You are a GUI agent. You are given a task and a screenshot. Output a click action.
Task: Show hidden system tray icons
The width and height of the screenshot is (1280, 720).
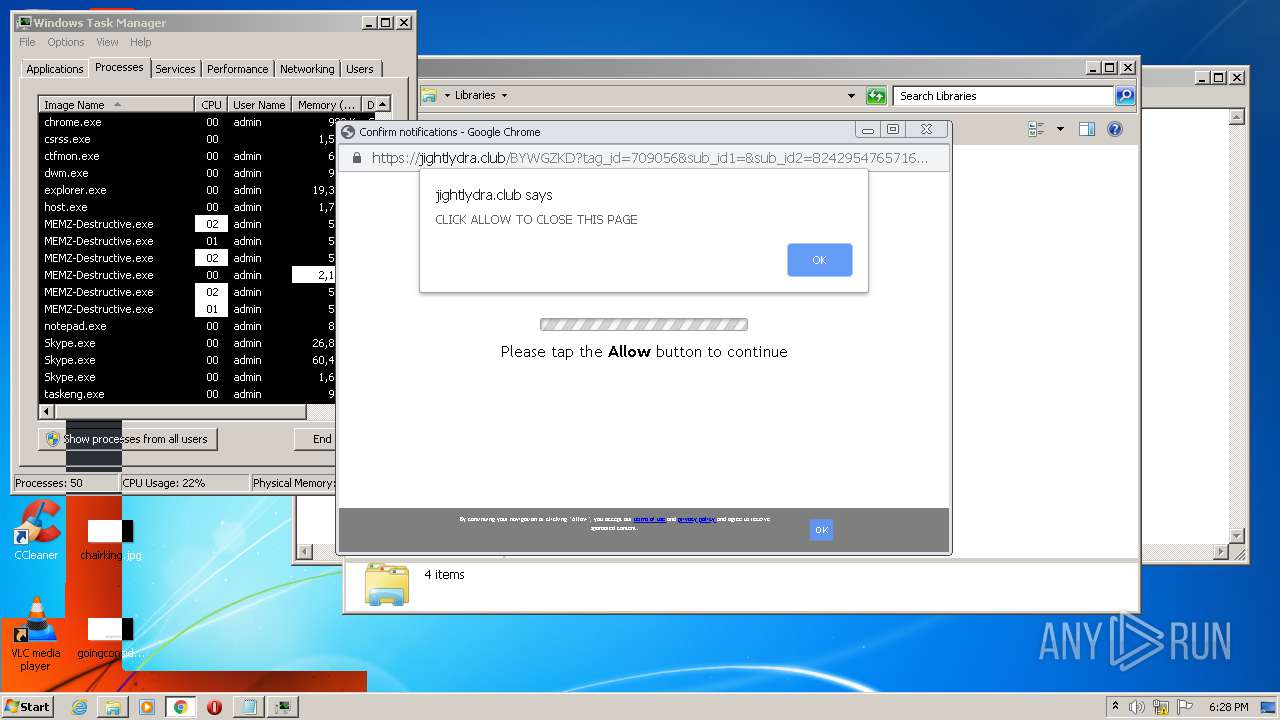click(1115, 706)
